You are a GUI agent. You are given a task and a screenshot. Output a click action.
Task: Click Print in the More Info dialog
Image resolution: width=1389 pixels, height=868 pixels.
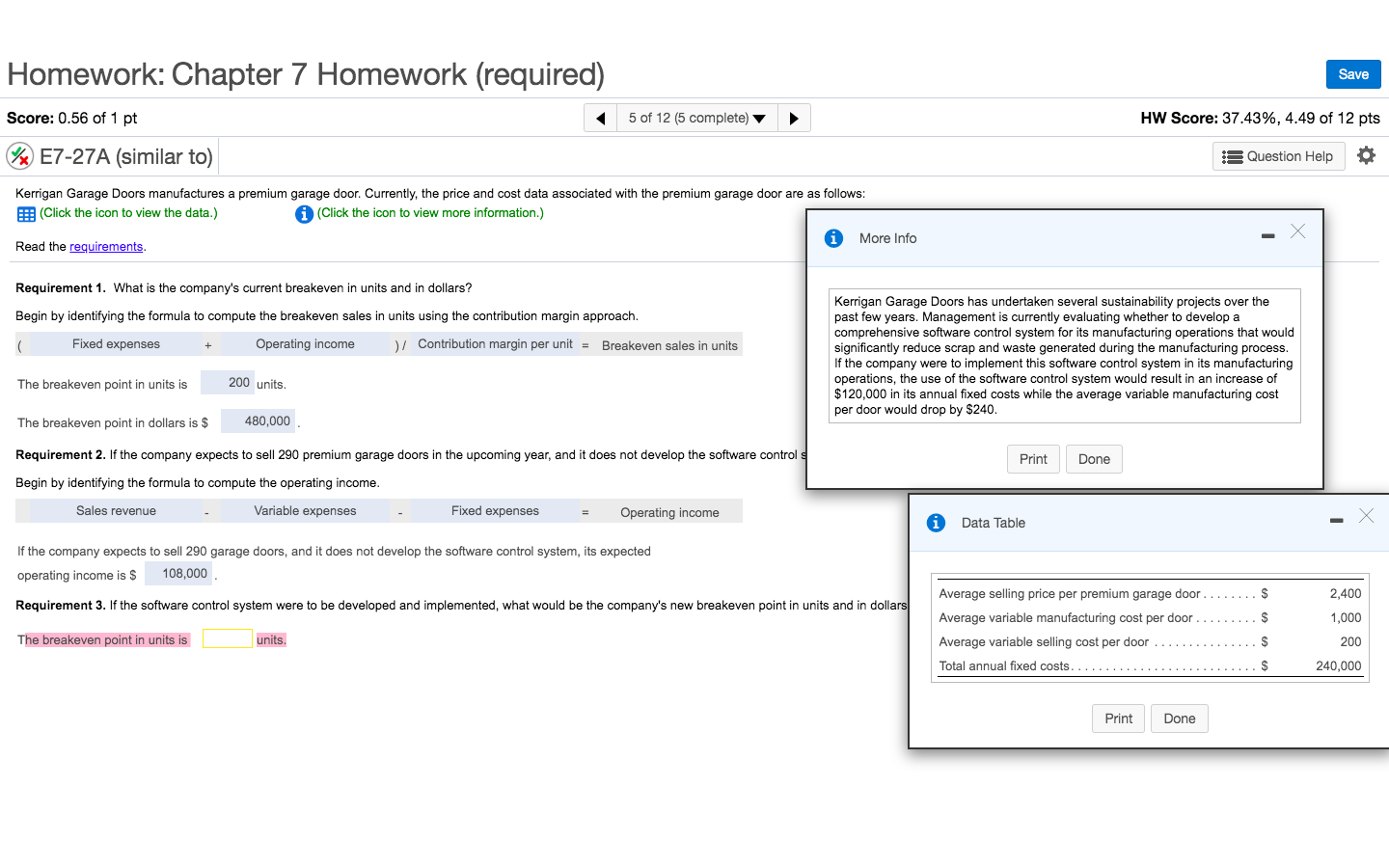pos(1033,459)
